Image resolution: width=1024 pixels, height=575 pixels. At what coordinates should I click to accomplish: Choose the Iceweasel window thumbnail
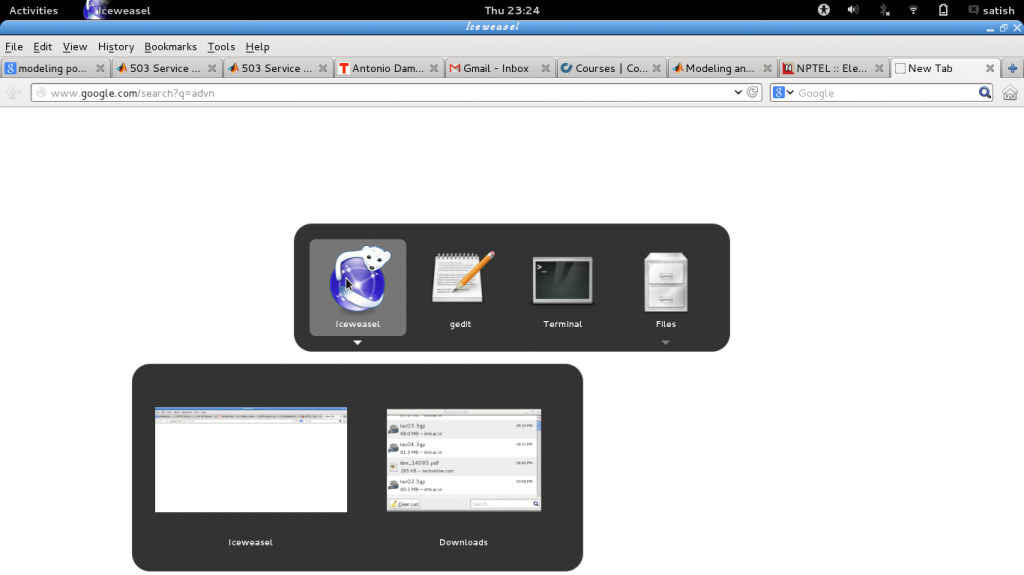coord(251,460)
